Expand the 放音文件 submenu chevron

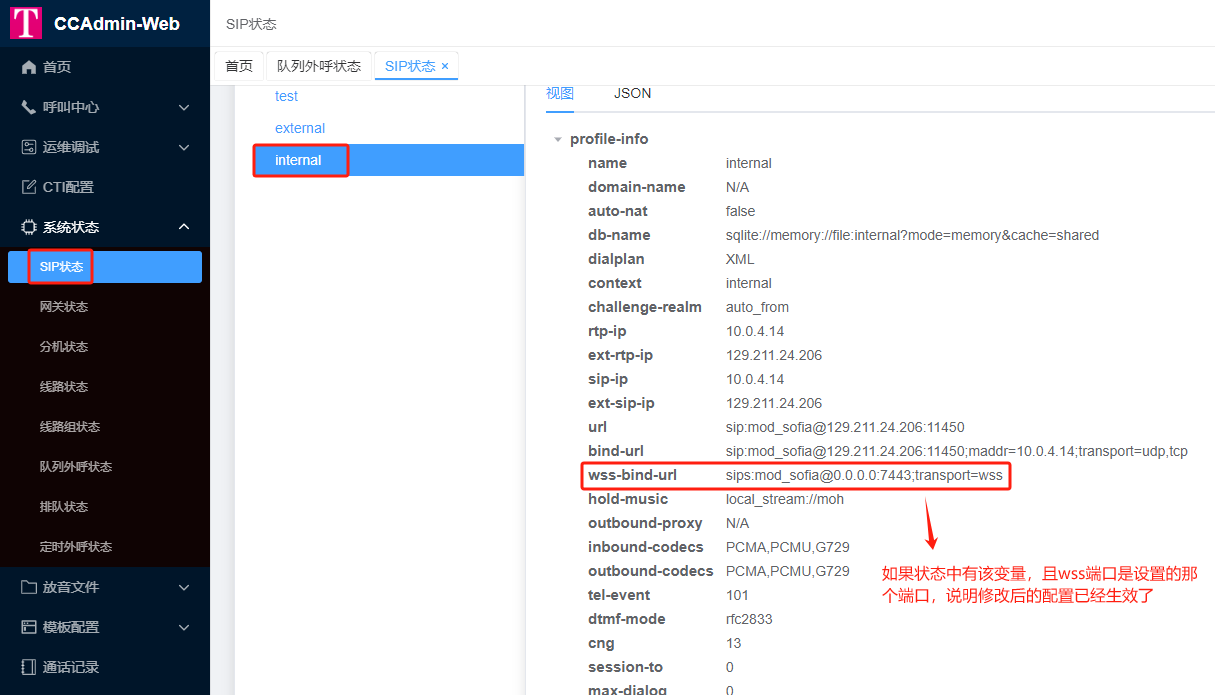coord(184,587)
